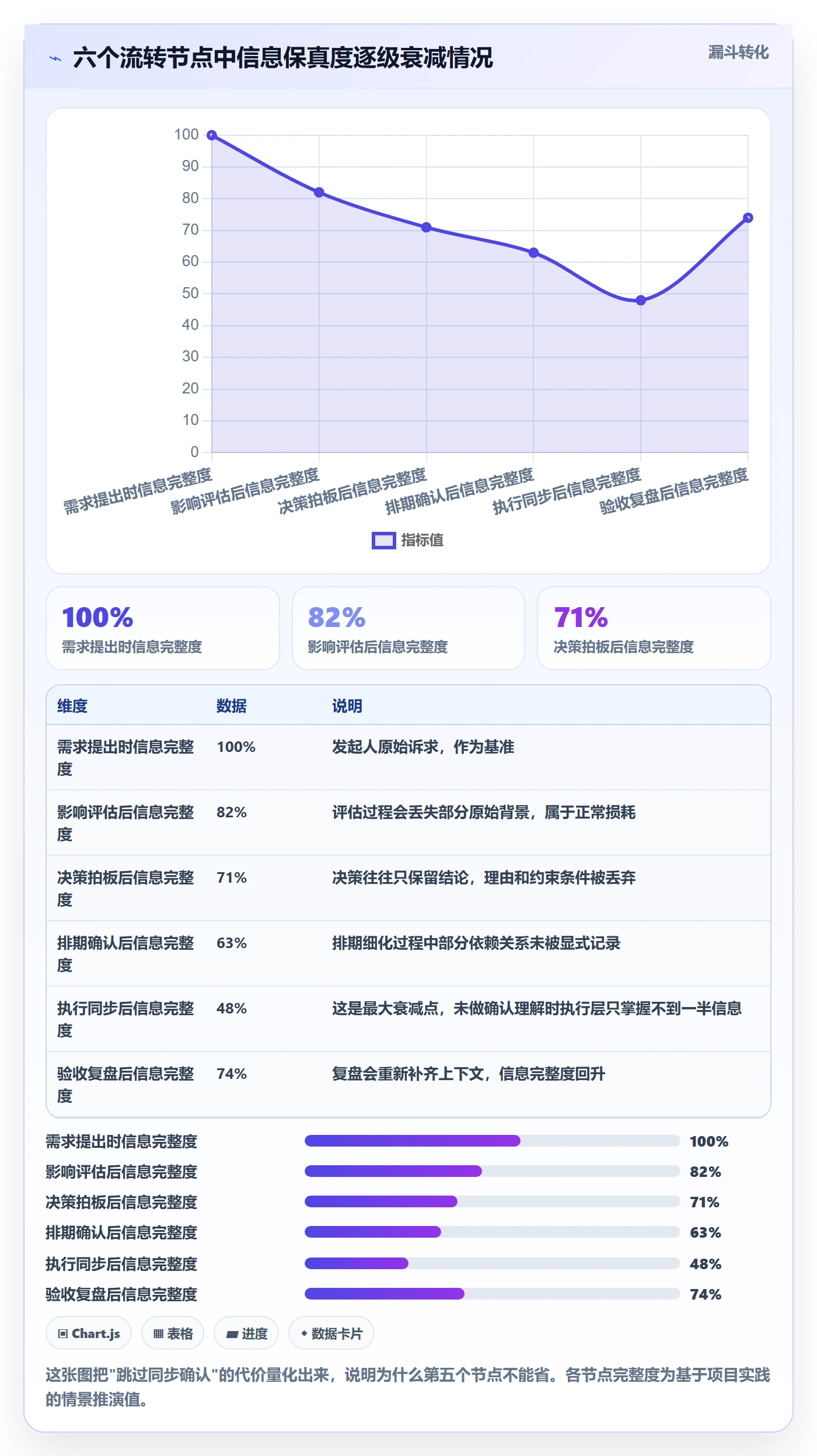Click the chart data point at value 100

click(x=212, y=135)
